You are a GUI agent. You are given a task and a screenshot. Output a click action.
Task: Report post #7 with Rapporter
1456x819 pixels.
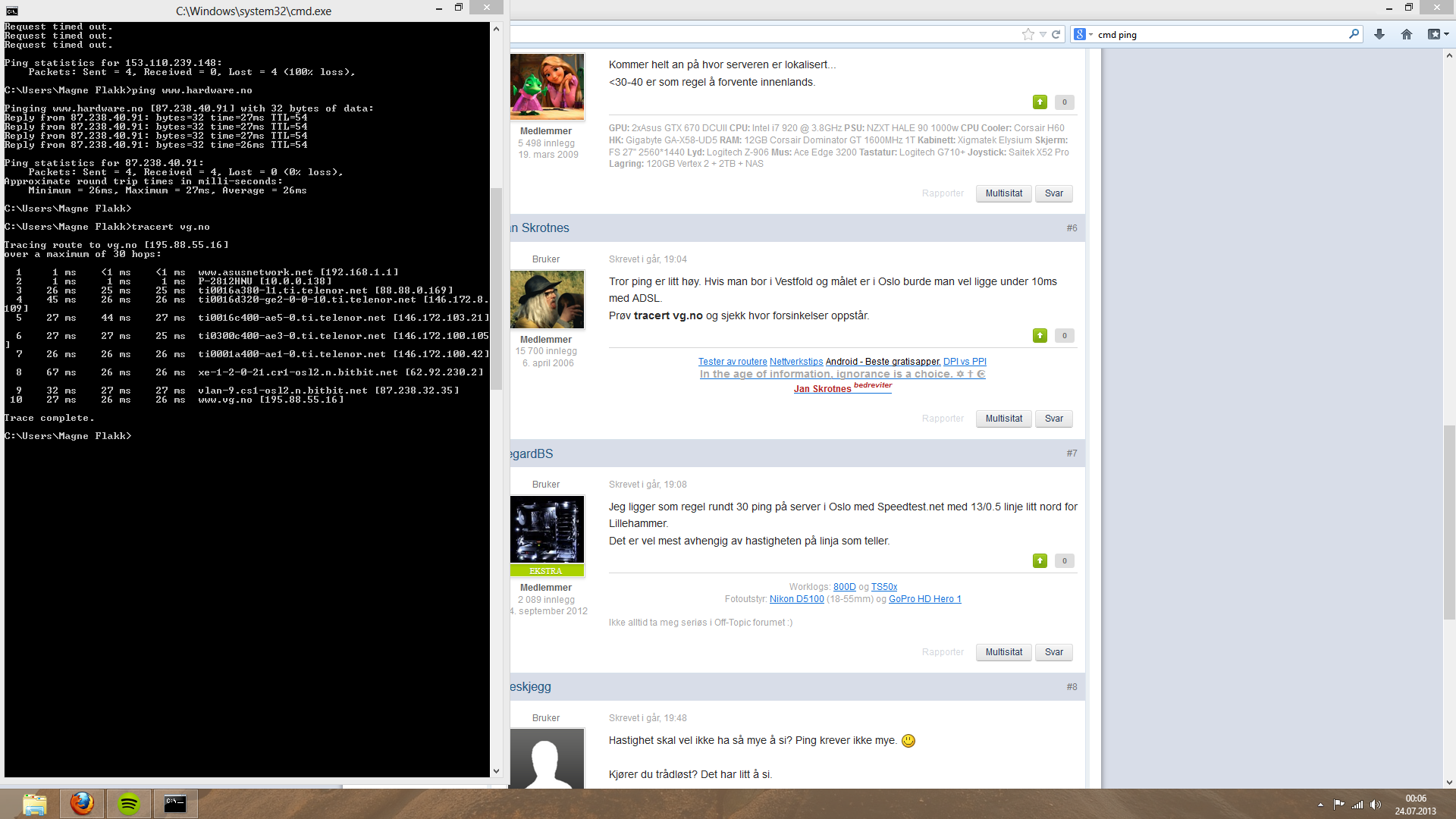943,652
